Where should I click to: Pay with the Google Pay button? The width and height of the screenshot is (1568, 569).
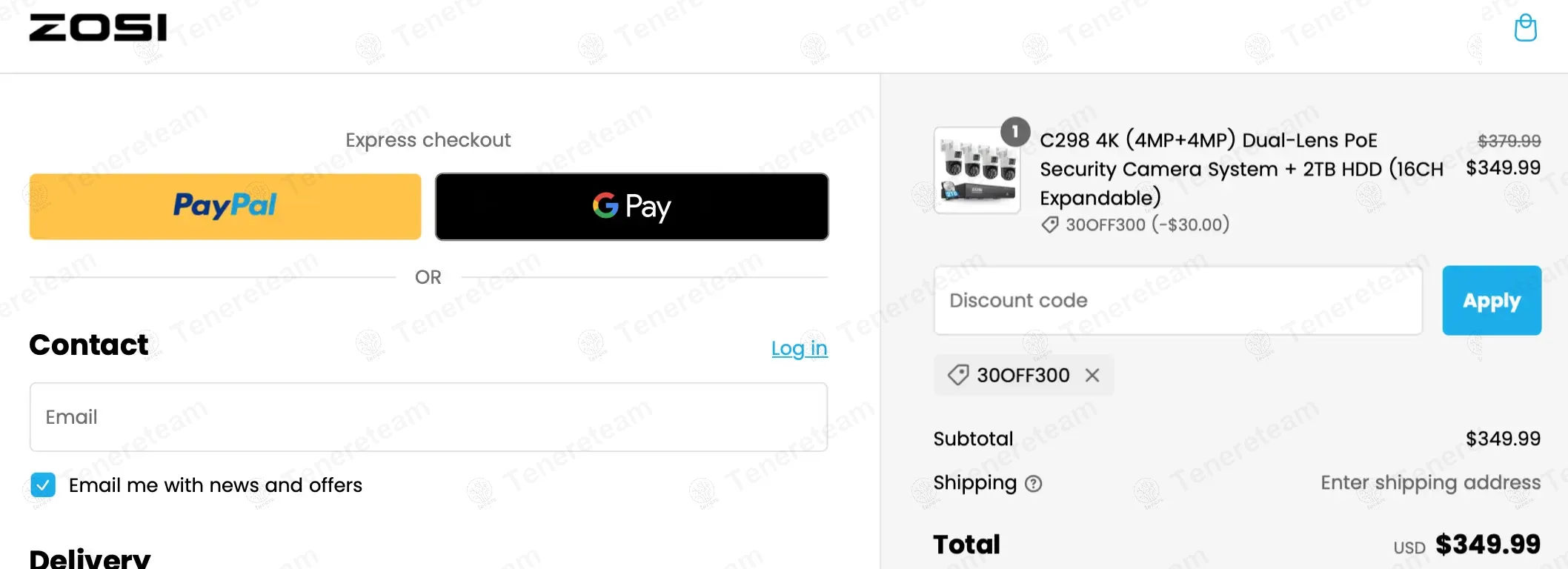point(631,207)
